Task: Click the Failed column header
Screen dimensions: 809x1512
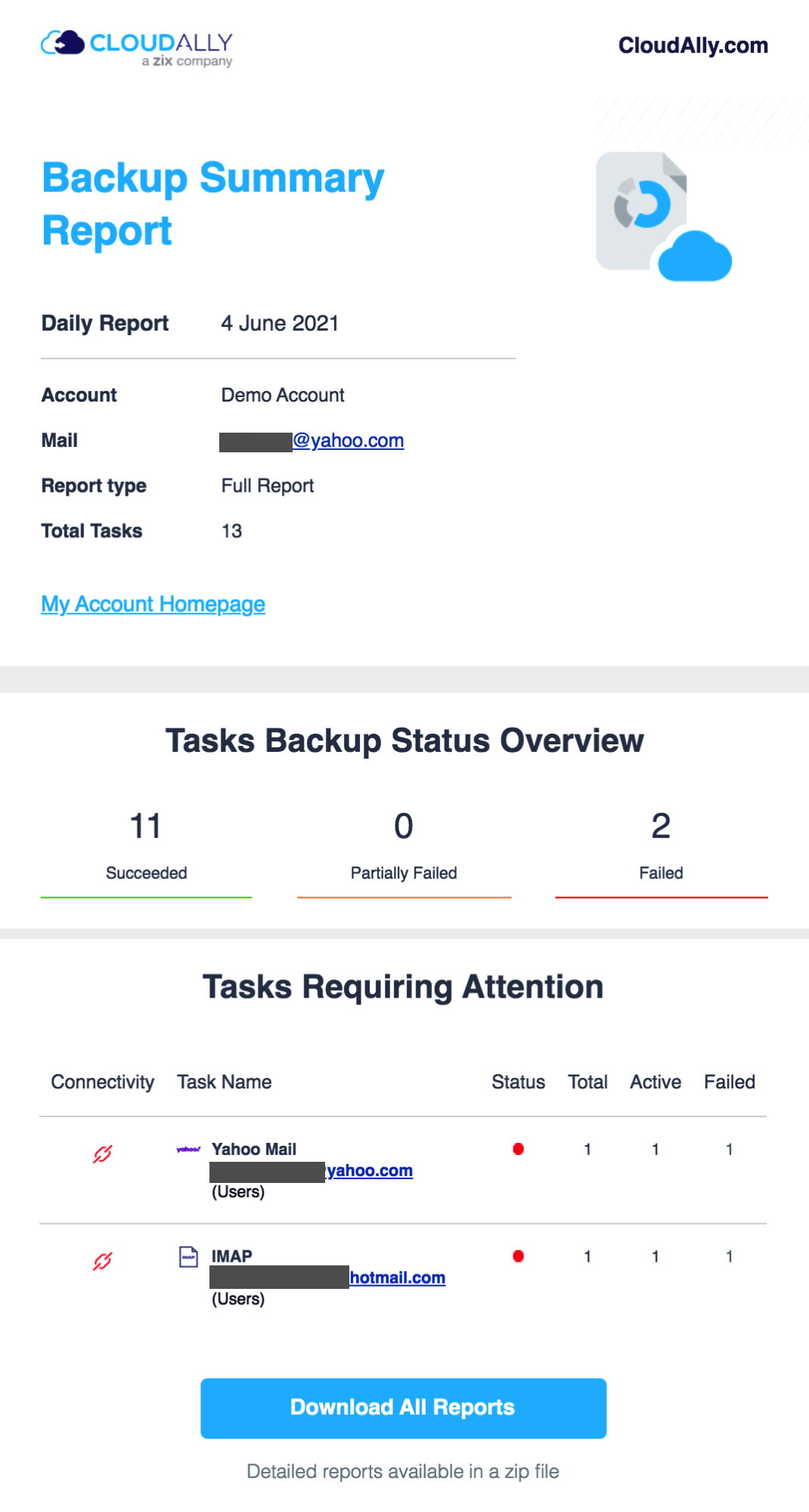Action: (x=730, y=1082)
